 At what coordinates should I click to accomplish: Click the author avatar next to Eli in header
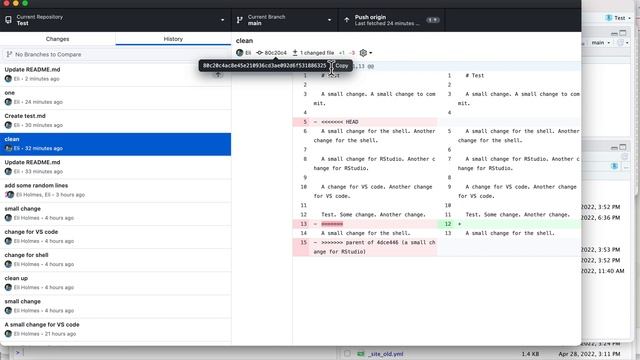[240, 53]
